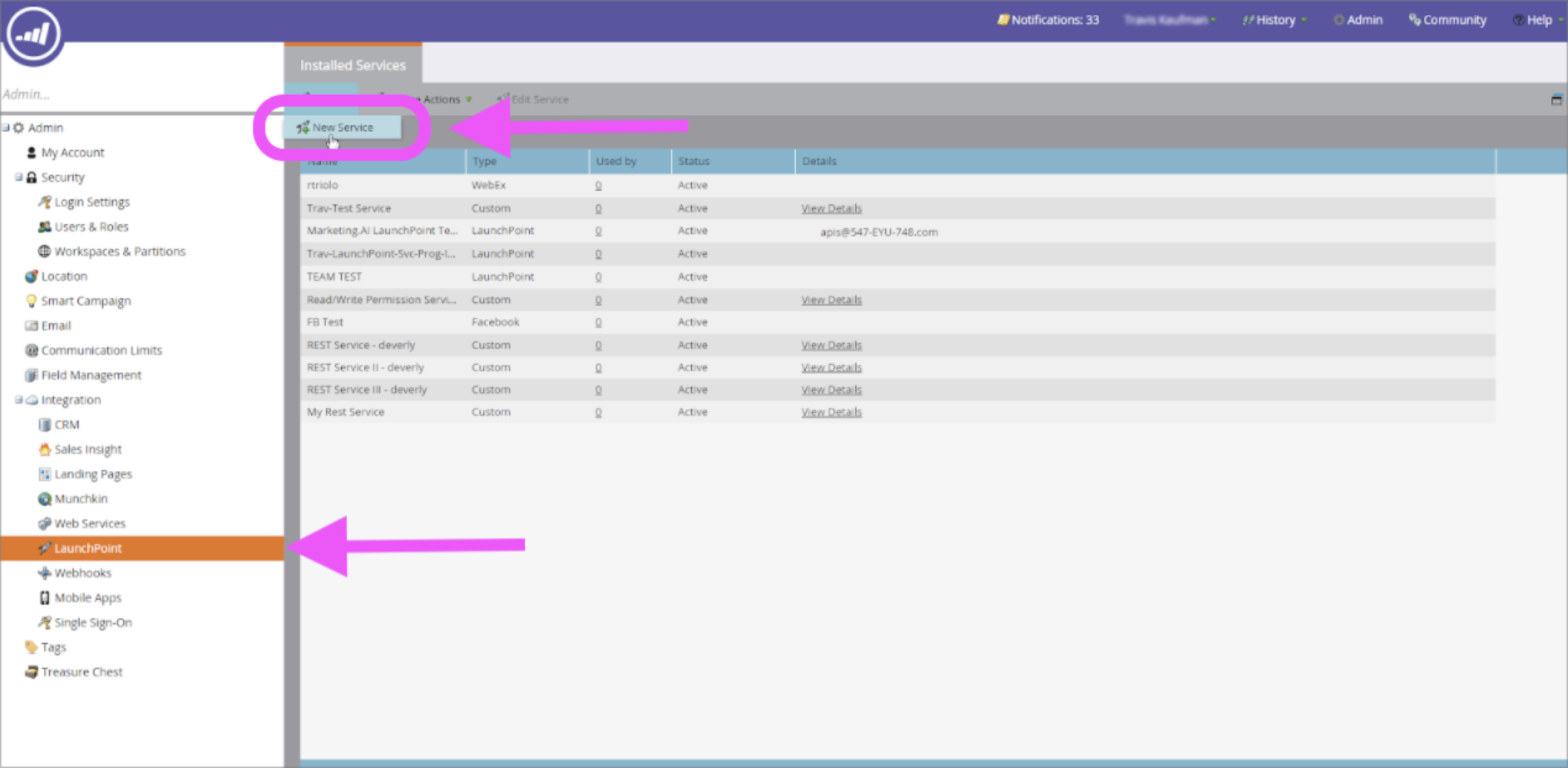Click the WebEx type cell

tap(488, 185)
